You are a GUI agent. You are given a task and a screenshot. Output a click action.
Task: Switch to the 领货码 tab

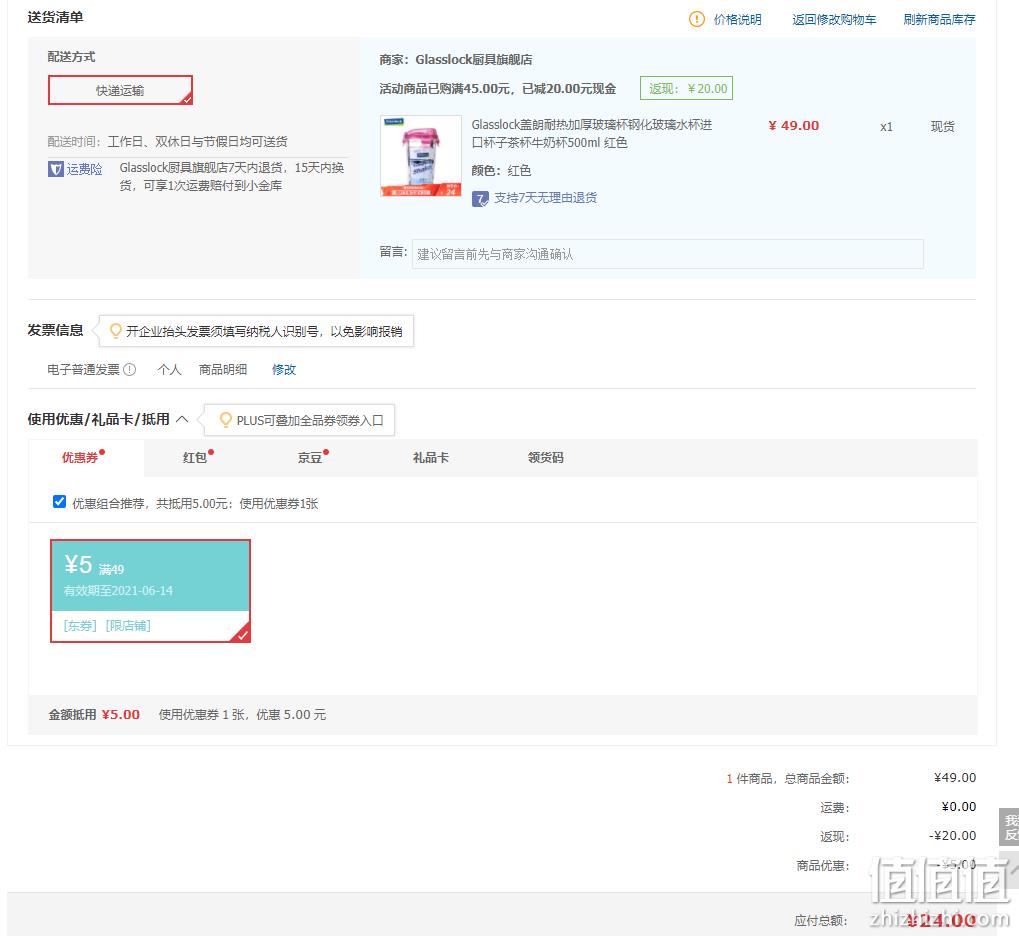click(546, 458)
